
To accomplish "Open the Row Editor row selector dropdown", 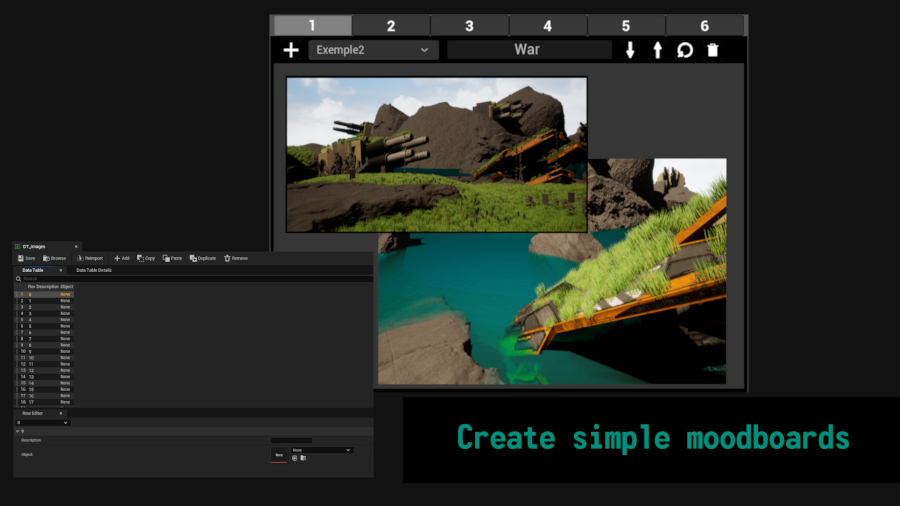I will point(42,423).
